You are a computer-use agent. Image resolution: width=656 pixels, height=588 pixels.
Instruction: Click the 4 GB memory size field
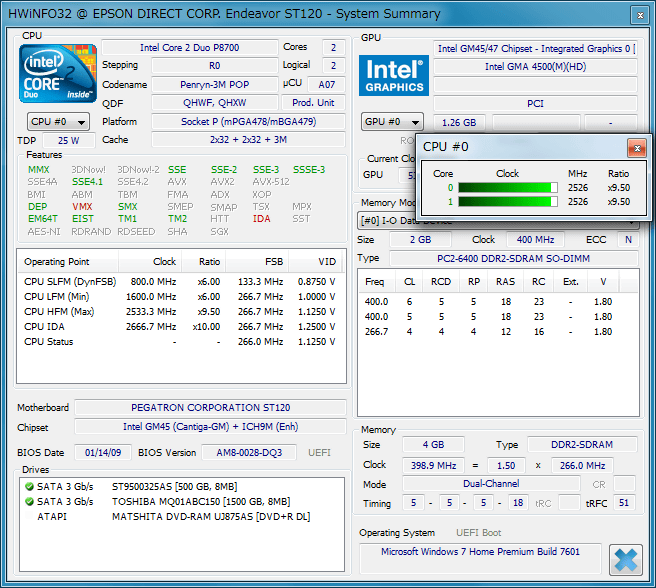433,444
